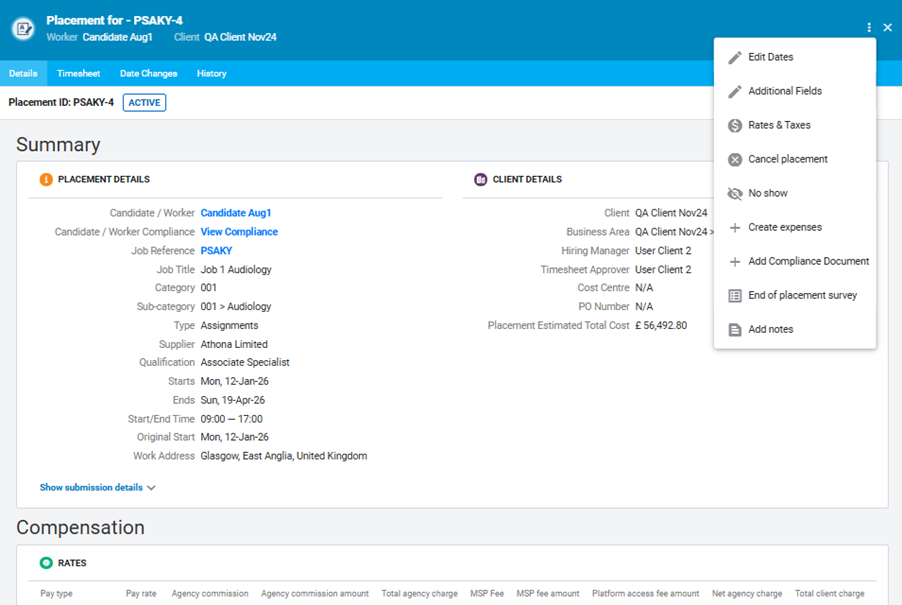Click the ACTIVE status badge
Screen dimensions: 902x605
(144, 102)
